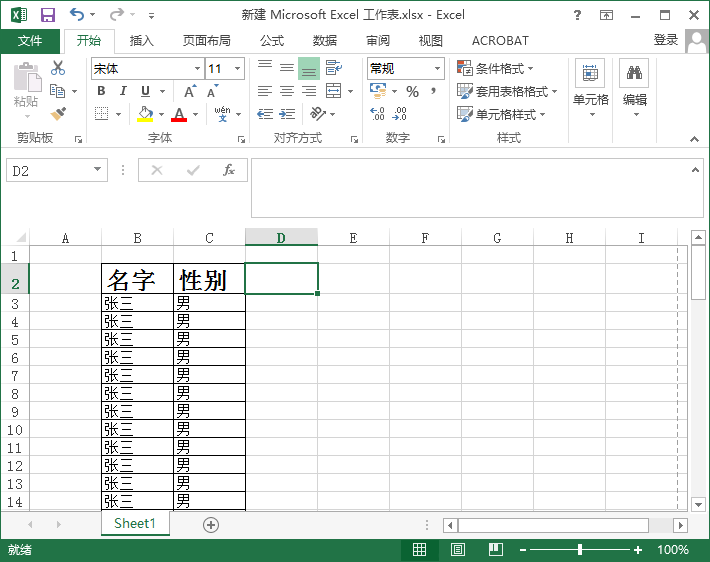Click 登录 to sign in
This screenshot has height=562, width=710.
pyautogui.click(x=666, y=40)
